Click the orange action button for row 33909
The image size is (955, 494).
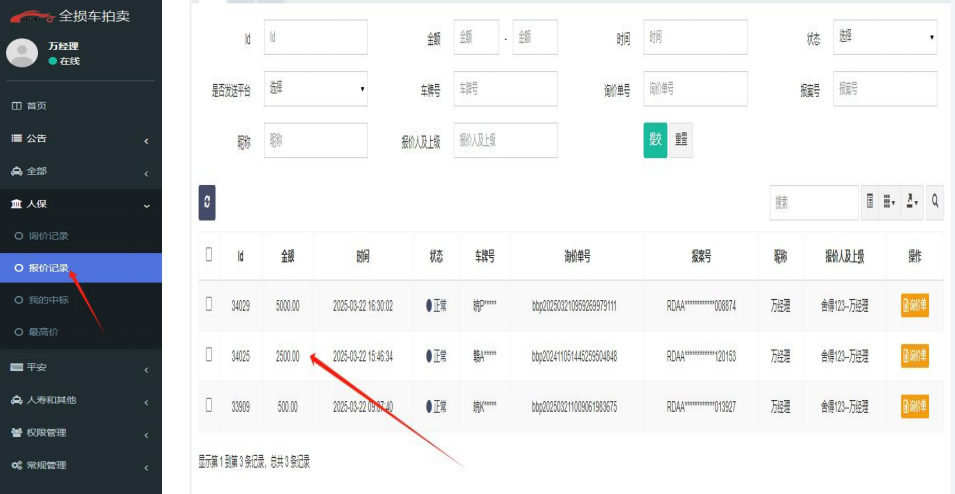[914, 406]
